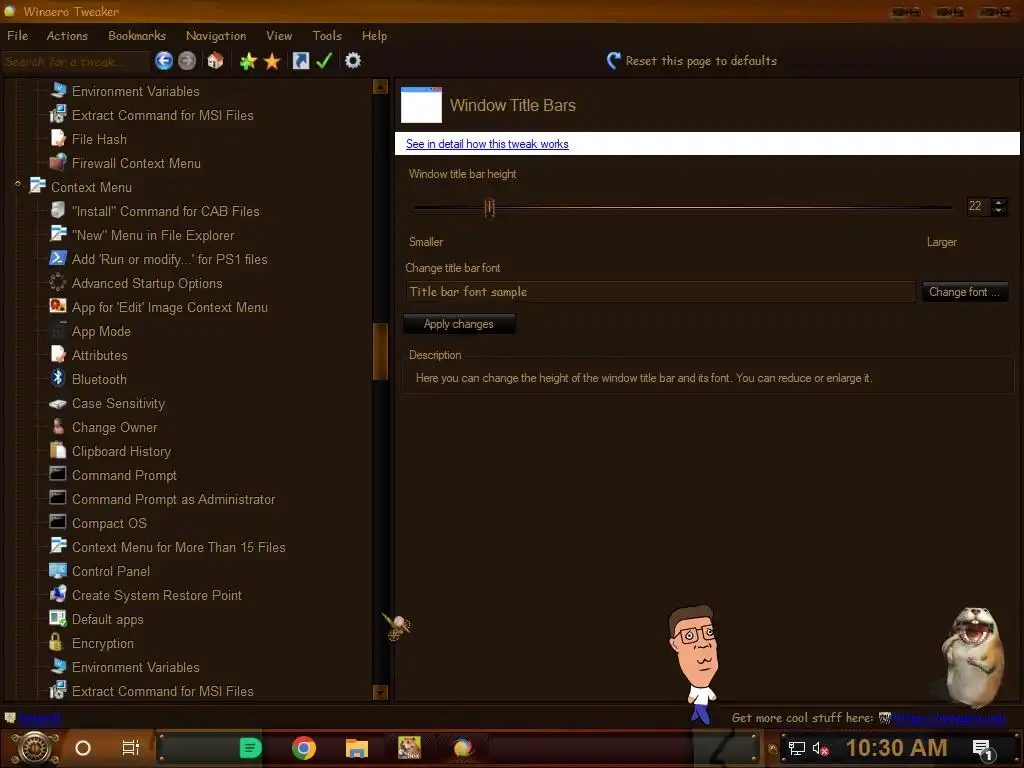1024x768 pixels.
Task: Click the Apply changes button
Action: coord(459,324)
